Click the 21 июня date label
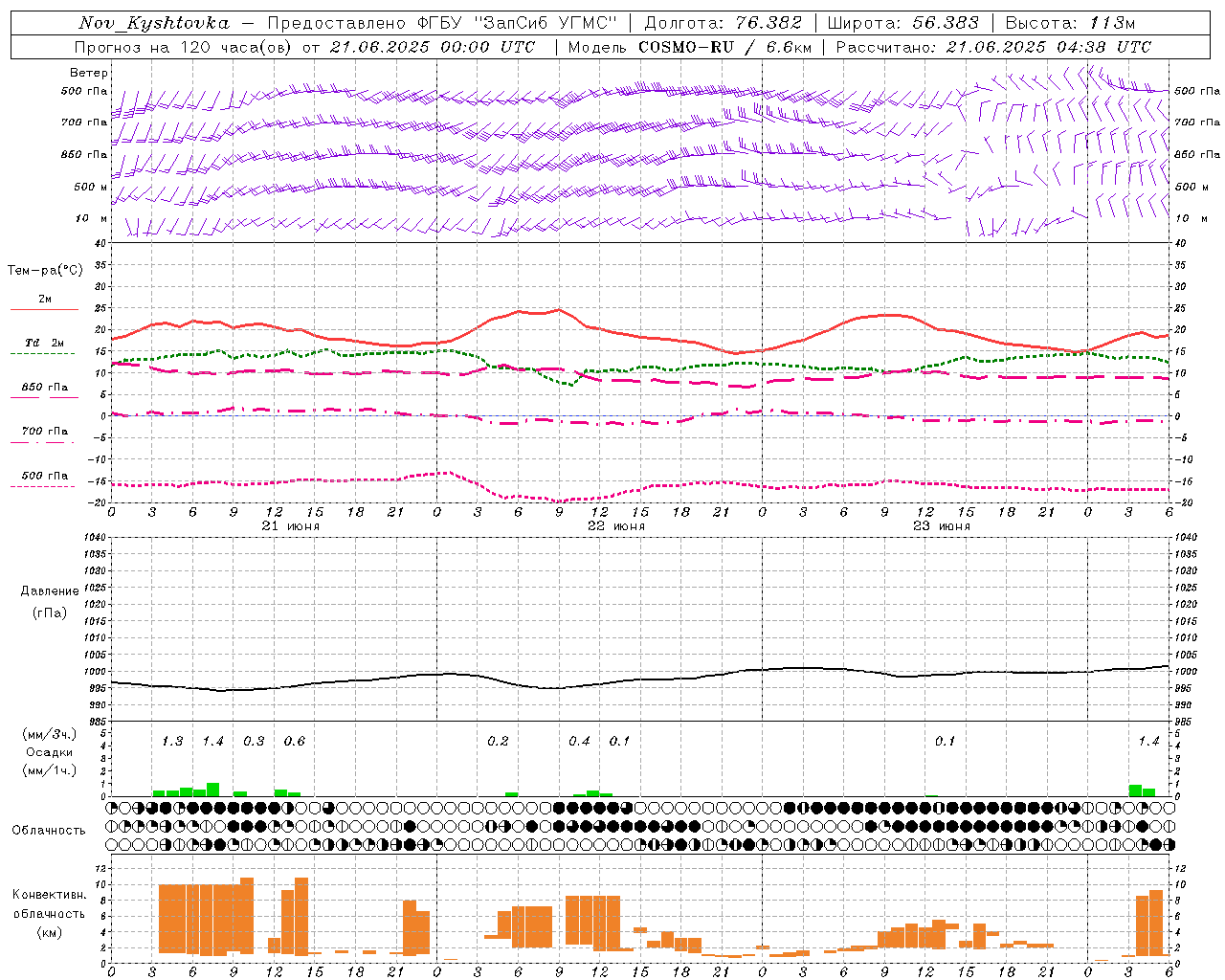This screenshot has height=980, width=1225. (x=290, y=526)
